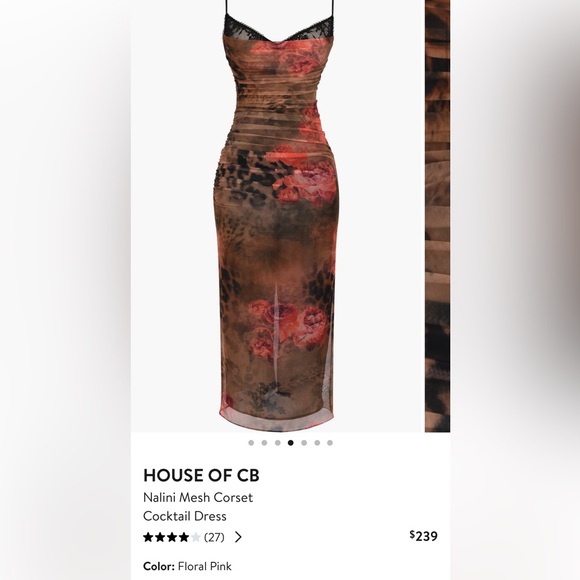Select the sixth carousel dot
The width and height of the screenshot is (580, 580).
point(317,443)
